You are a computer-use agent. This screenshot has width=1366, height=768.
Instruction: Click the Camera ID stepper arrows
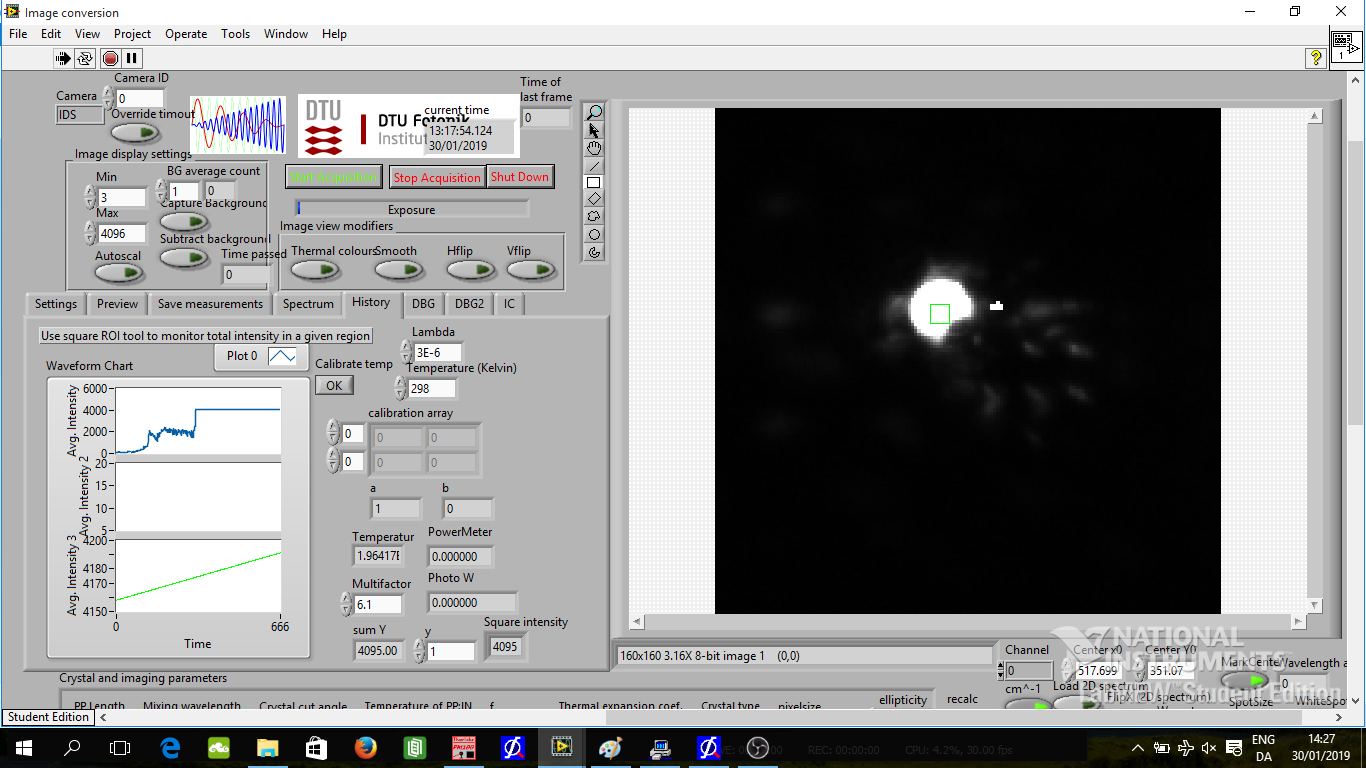(x=108, y=98)
